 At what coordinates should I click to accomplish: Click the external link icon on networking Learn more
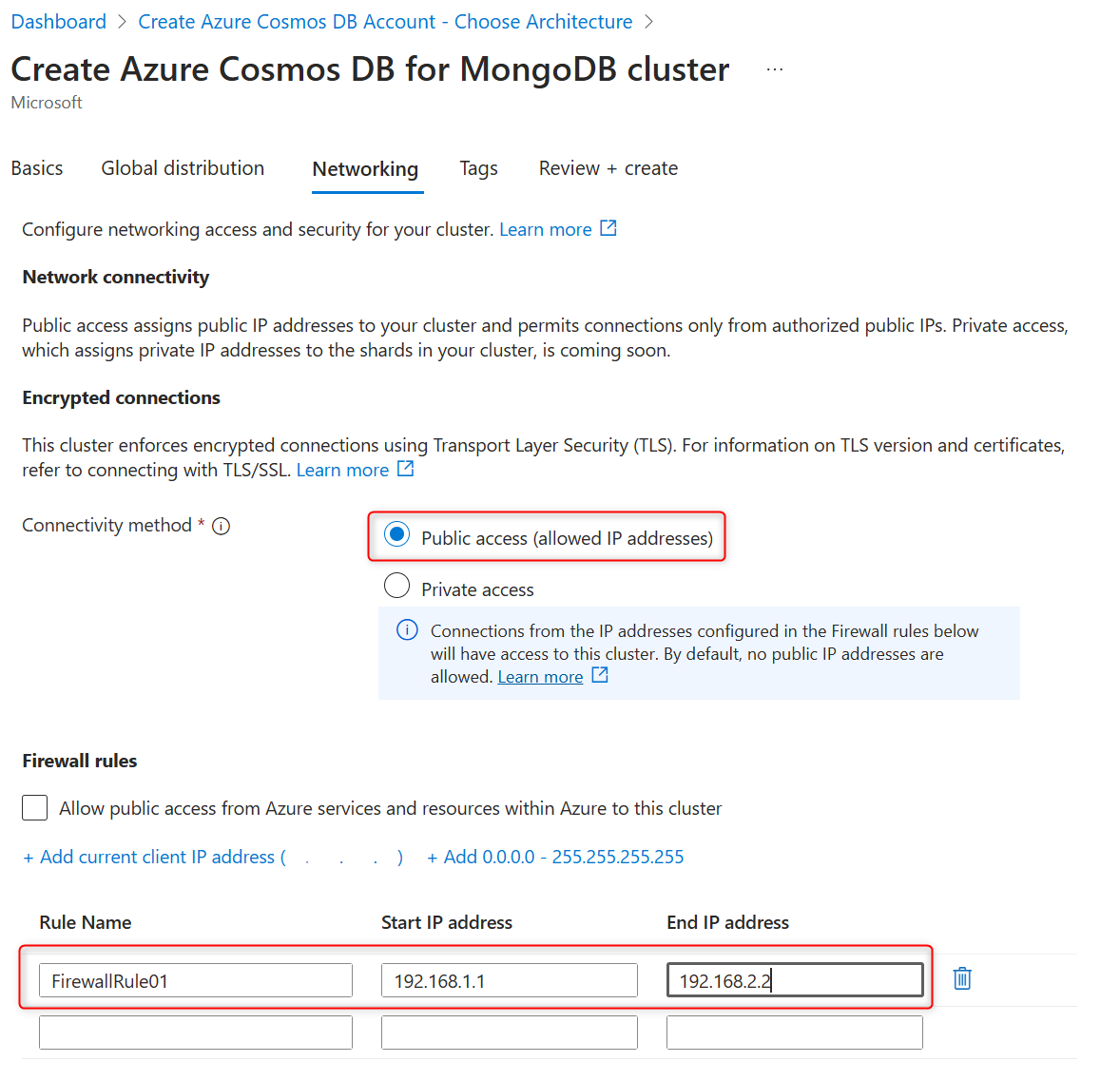(609, 228)
